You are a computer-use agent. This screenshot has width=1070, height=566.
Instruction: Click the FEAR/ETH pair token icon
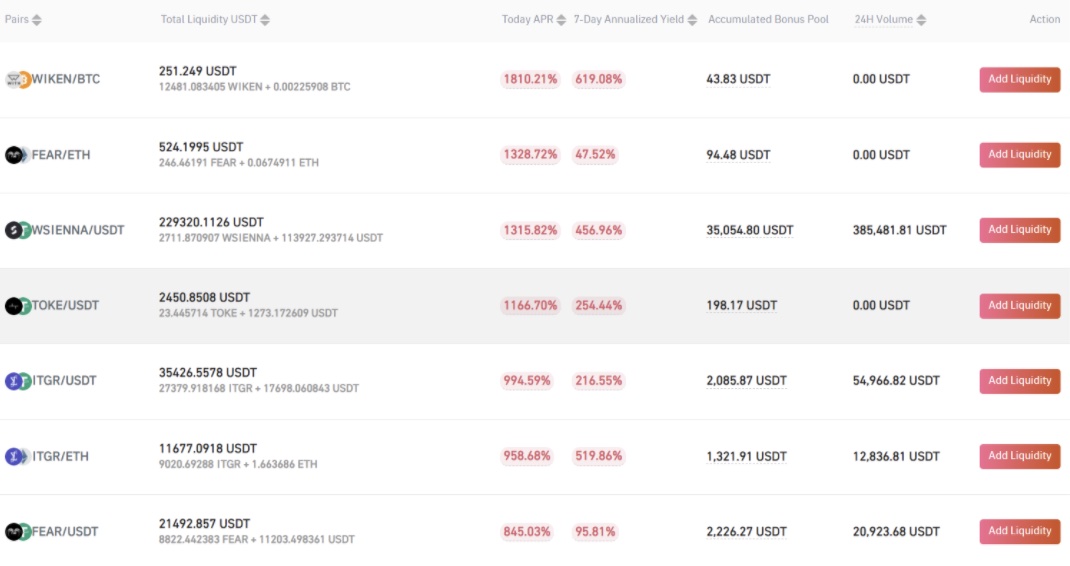[x=18, y=155]
